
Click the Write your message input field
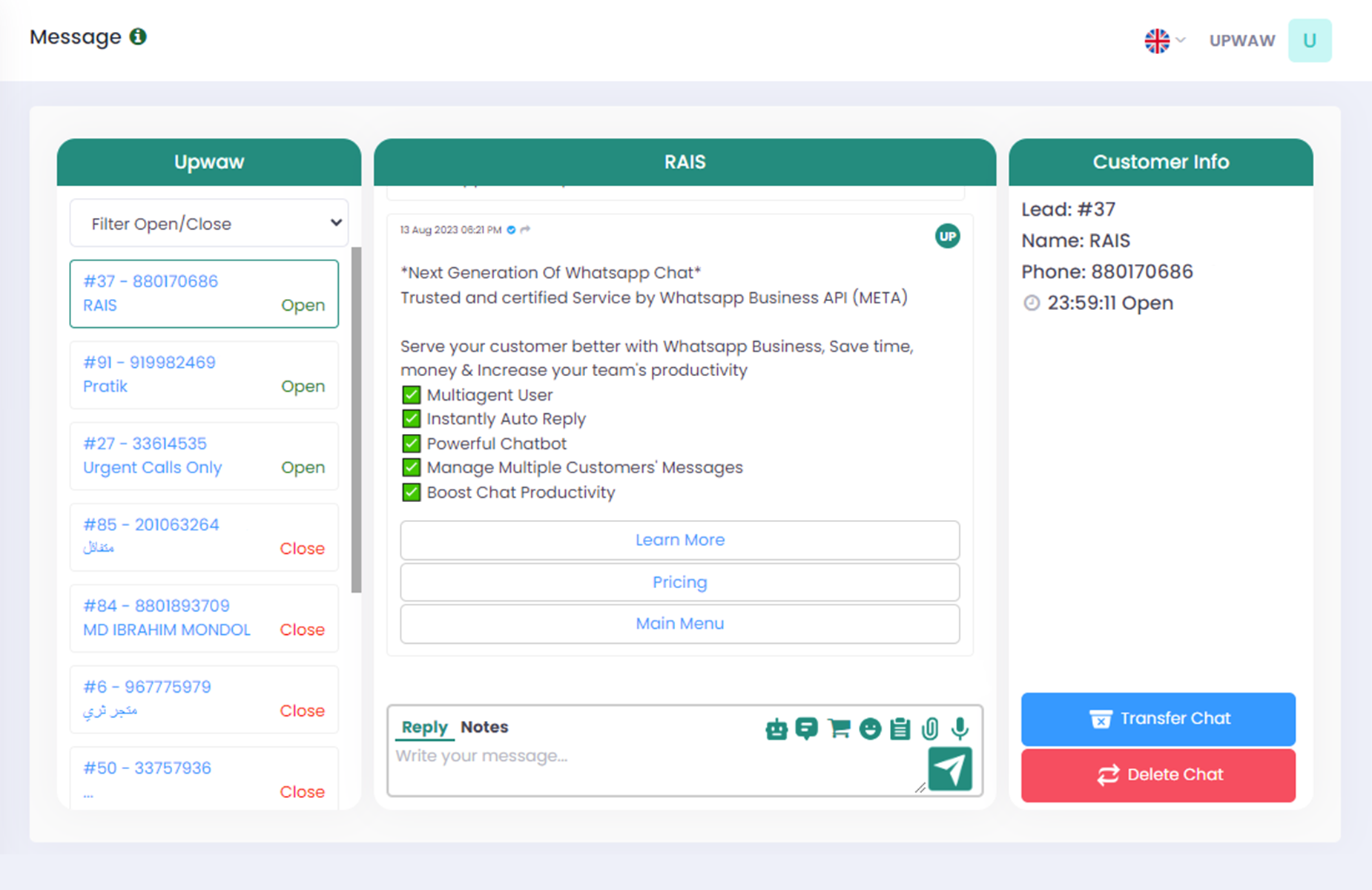click(656, 768)
